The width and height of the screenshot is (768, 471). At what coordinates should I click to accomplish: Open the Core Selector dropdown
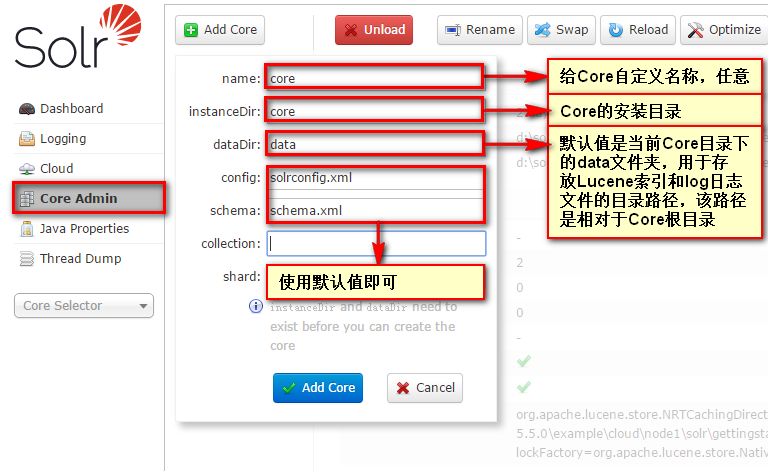[x=84, y=306]
